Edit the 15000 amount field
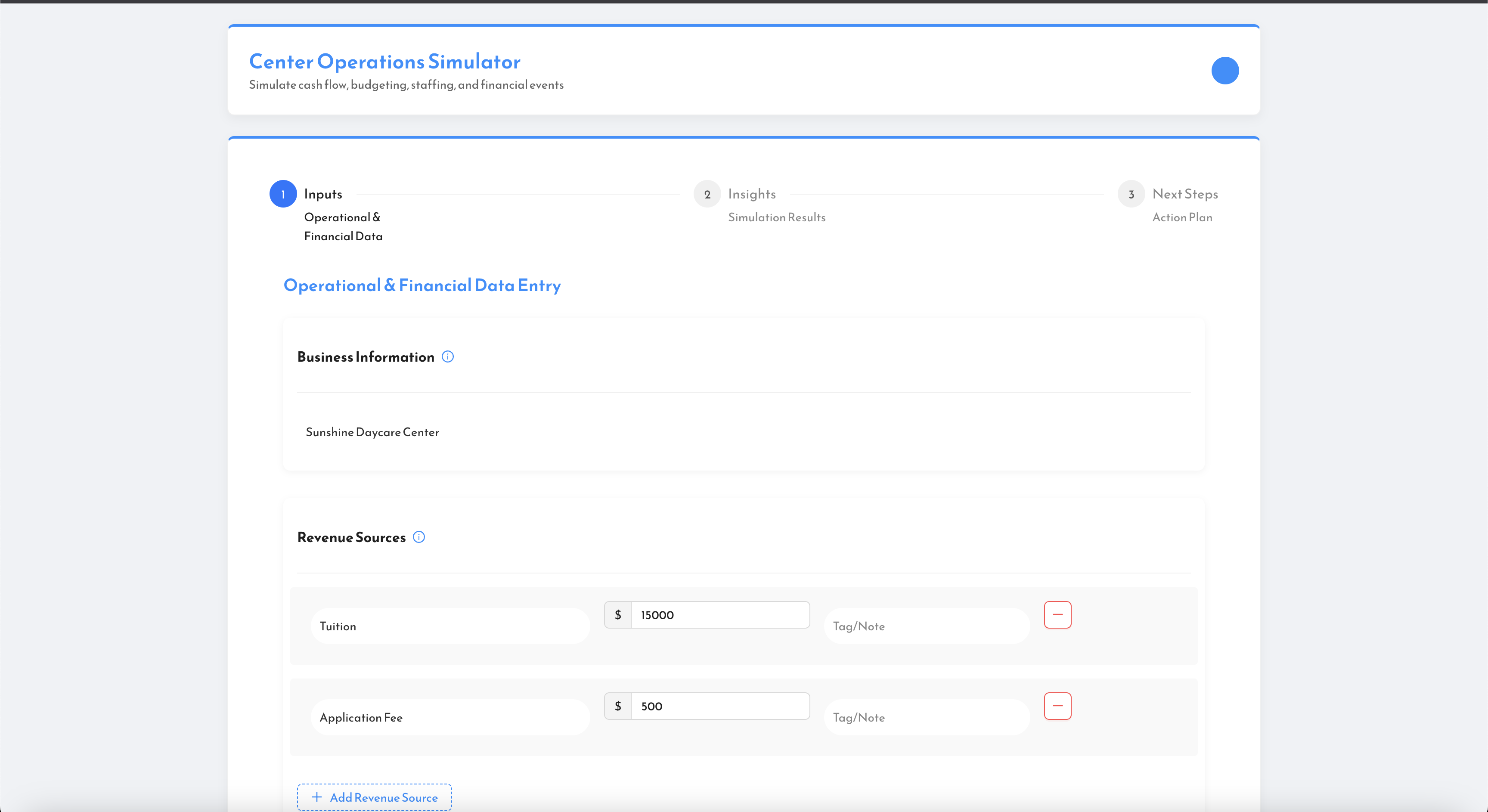The image size is (1488, 812). [720, 614]
